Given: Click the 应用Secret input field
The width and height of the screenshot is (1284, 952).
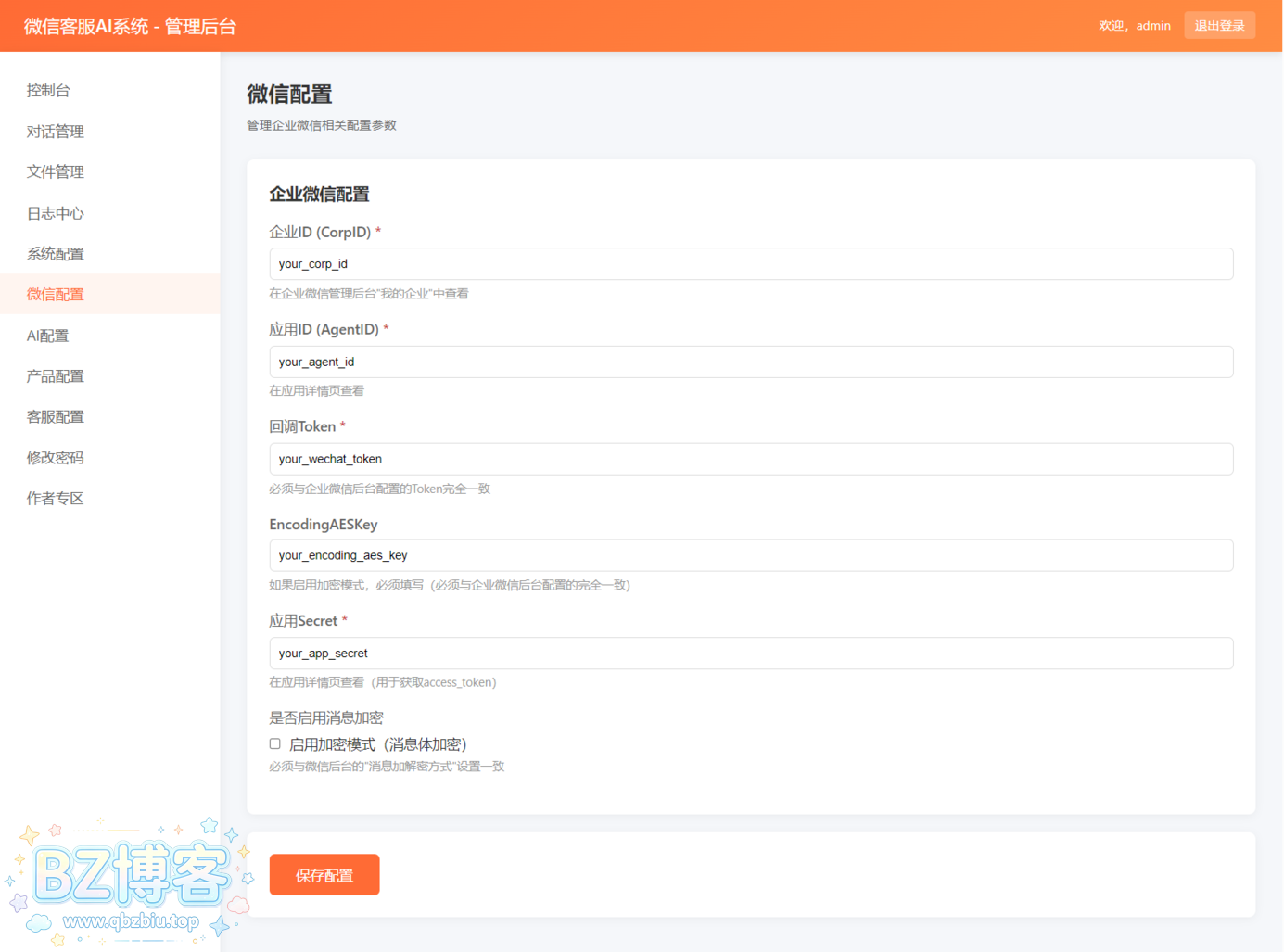Looking at the screenshot, I should coord(751,653).
